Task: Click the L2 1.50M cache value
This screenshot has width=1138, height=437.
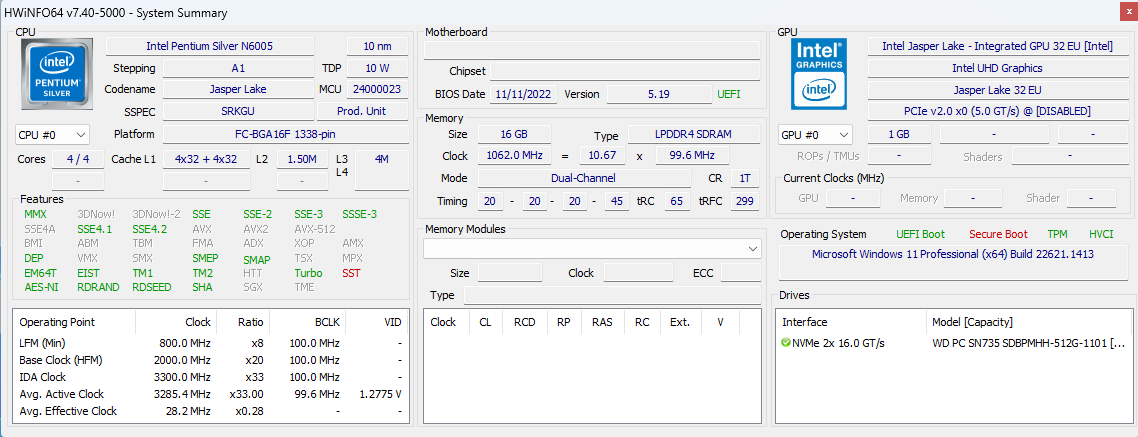Action: pos(302,159)
